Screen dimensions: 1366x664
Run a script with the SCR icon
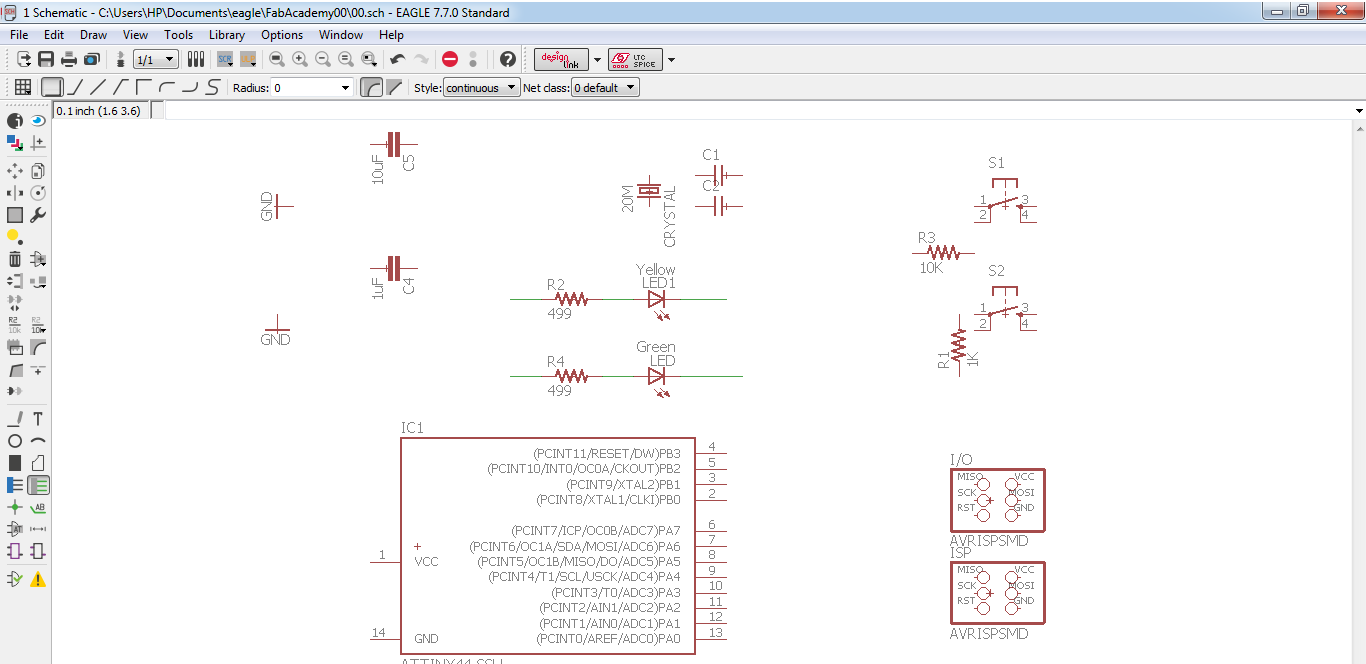[225, 59]
